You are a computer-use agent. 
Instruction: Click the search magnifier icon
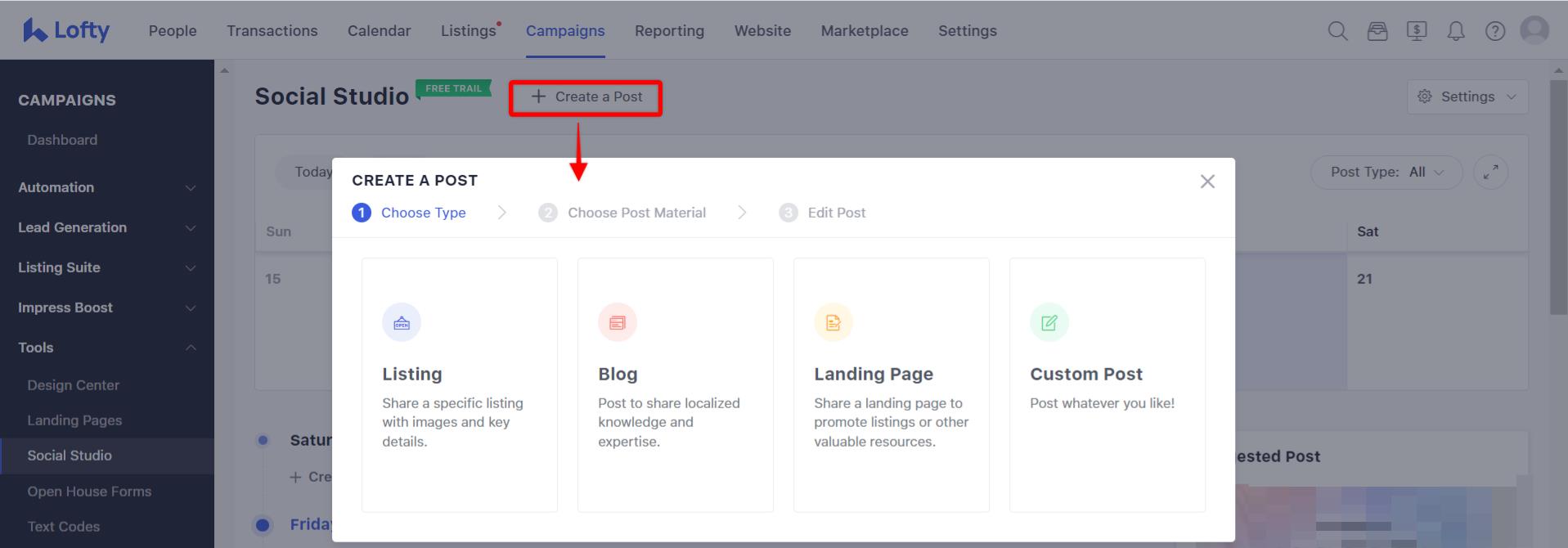click(x=1337, y=31)
